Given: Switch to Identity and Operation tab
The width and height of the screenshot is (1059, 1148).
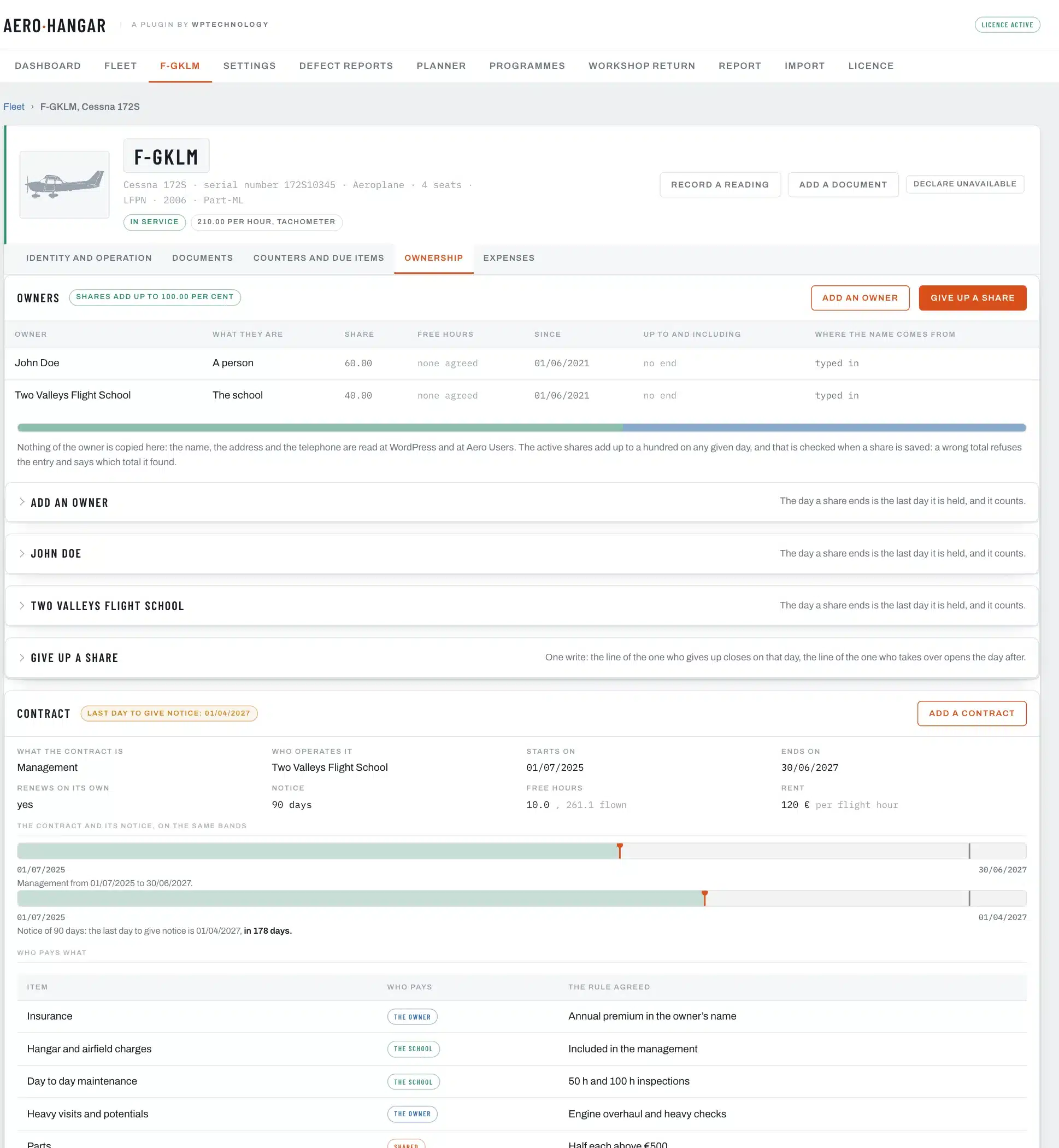Looking at the screenshot, I should tap(89, 258).
